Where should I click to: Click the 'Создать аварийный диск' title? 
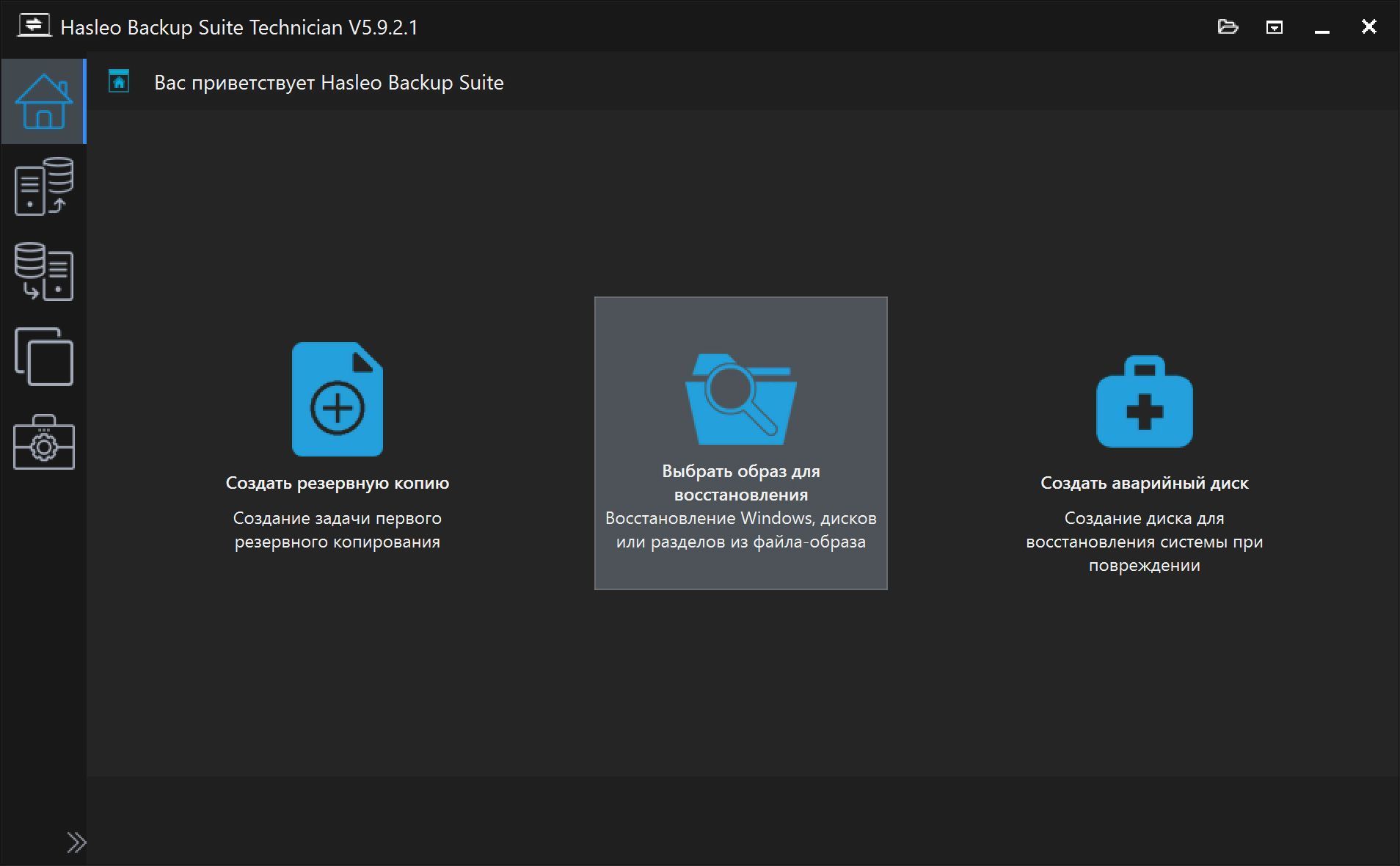(x=1145, y=483)
